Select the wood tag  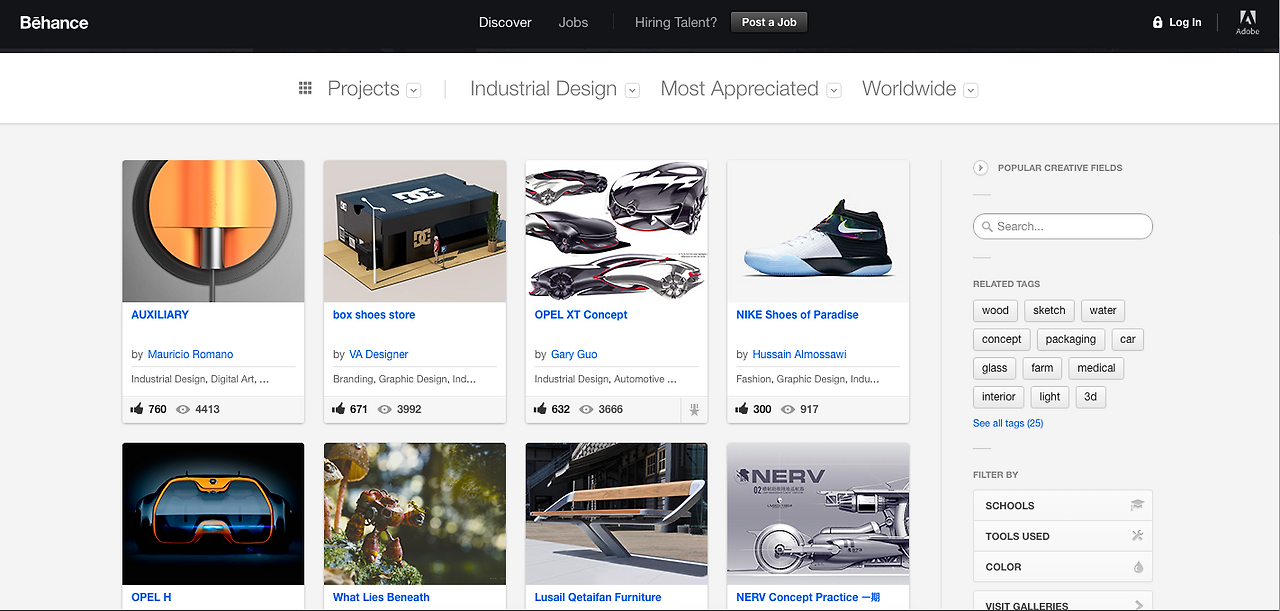pos(995,310)
